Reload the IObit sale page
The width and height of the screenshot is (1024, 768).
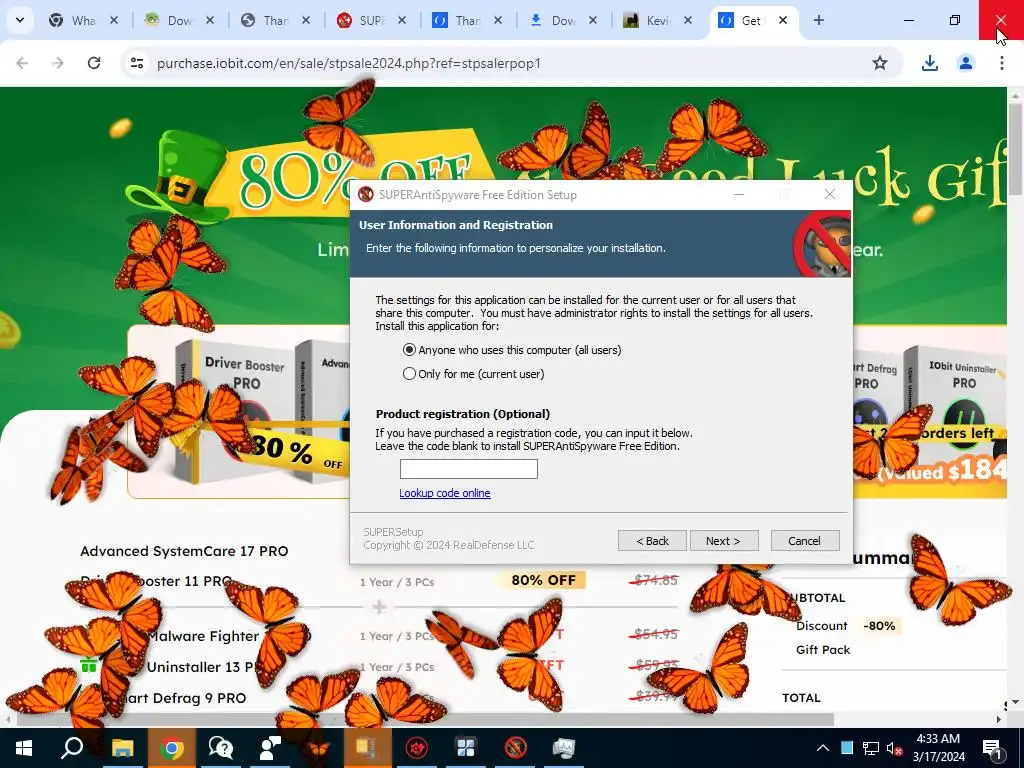point(94,63)
